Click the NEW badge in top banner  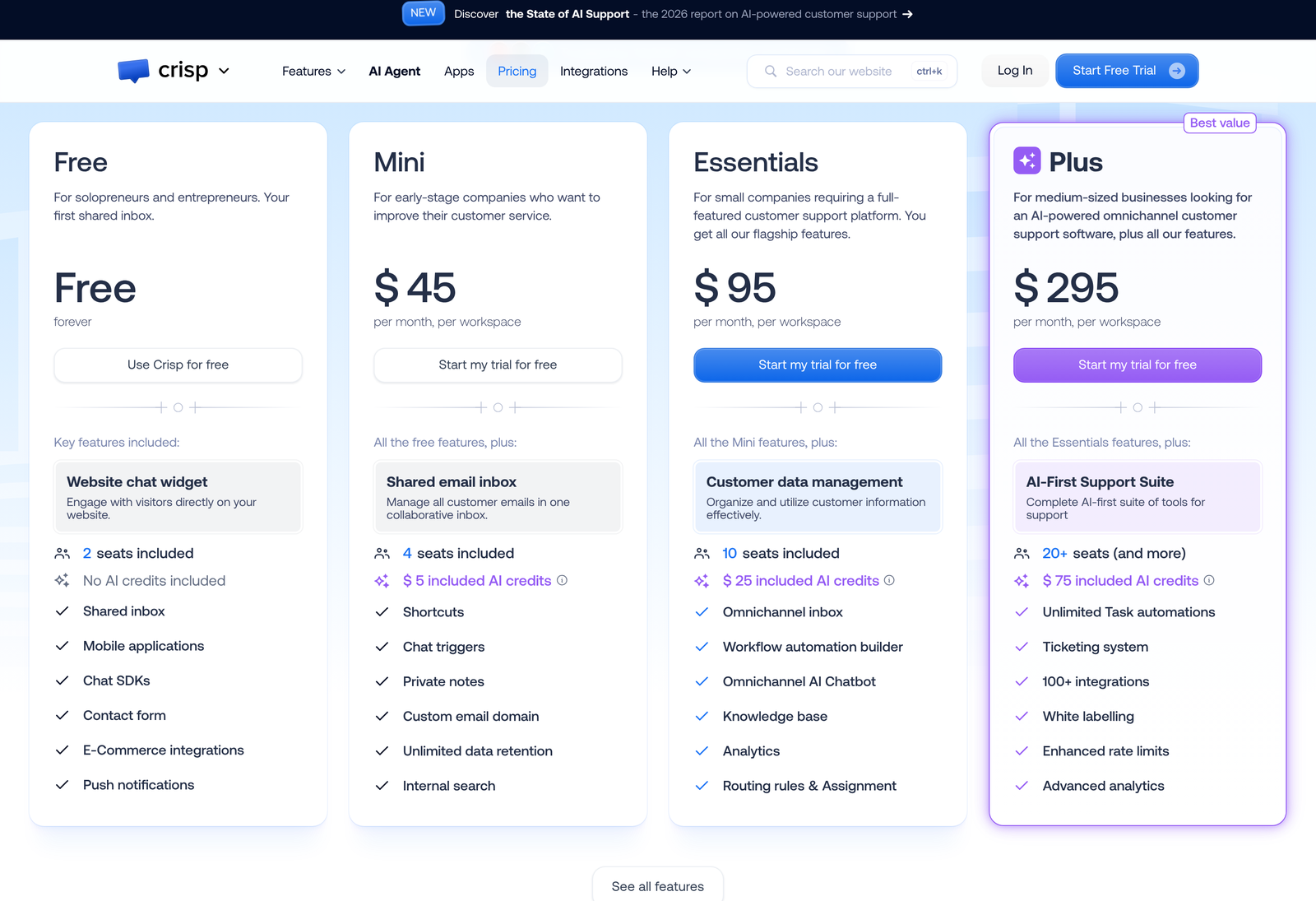(423, 13)
